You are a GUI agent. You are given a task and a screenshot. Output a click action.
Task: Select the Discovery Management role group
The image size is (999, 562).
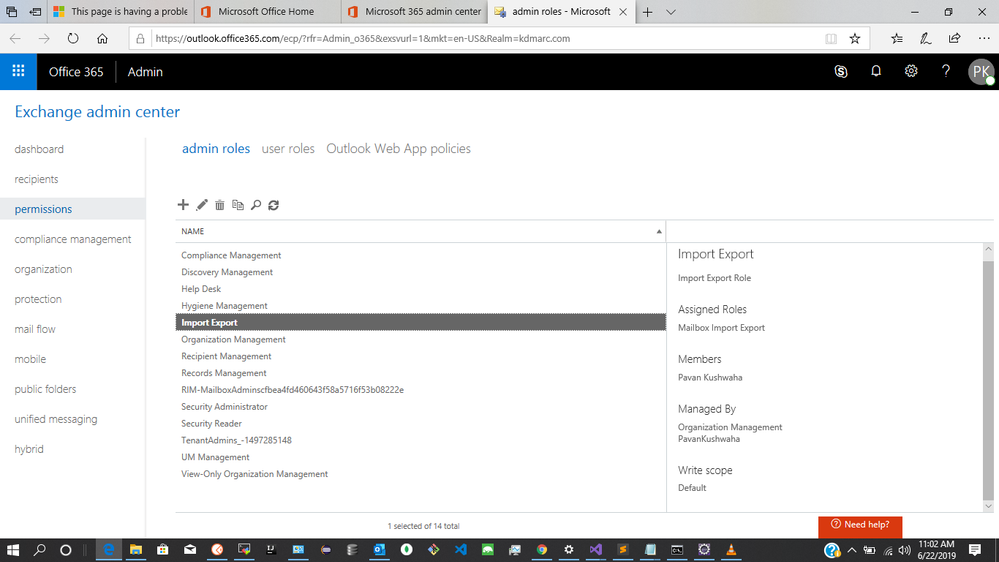pyautogui.click(x=420, y=272)
